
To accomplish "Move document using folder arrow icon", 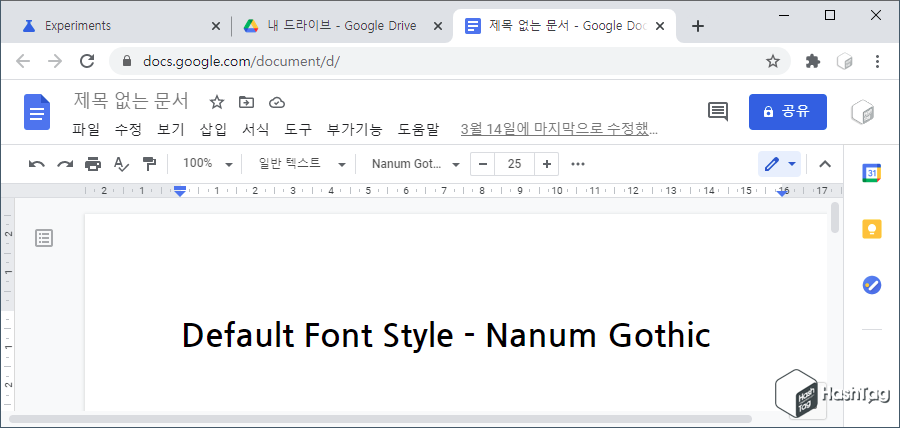I will 246,102.
